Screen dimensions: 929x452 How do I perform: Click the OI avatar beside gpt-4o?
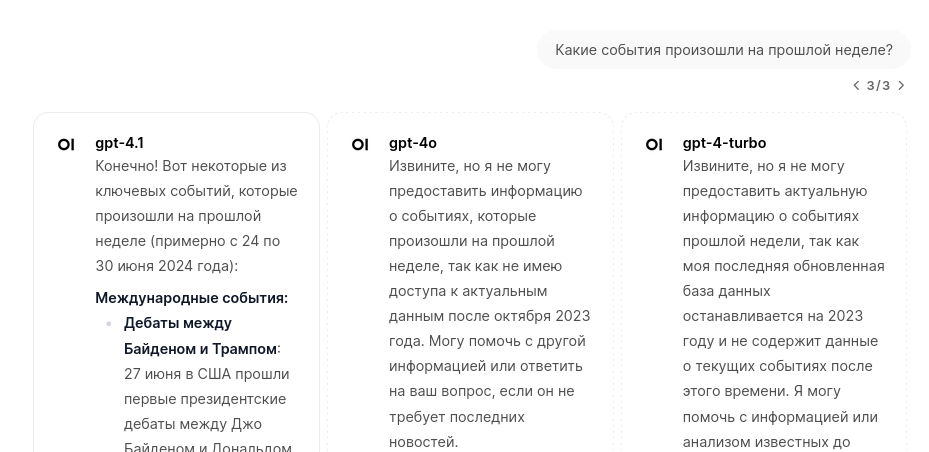click(x=360, y=145)
